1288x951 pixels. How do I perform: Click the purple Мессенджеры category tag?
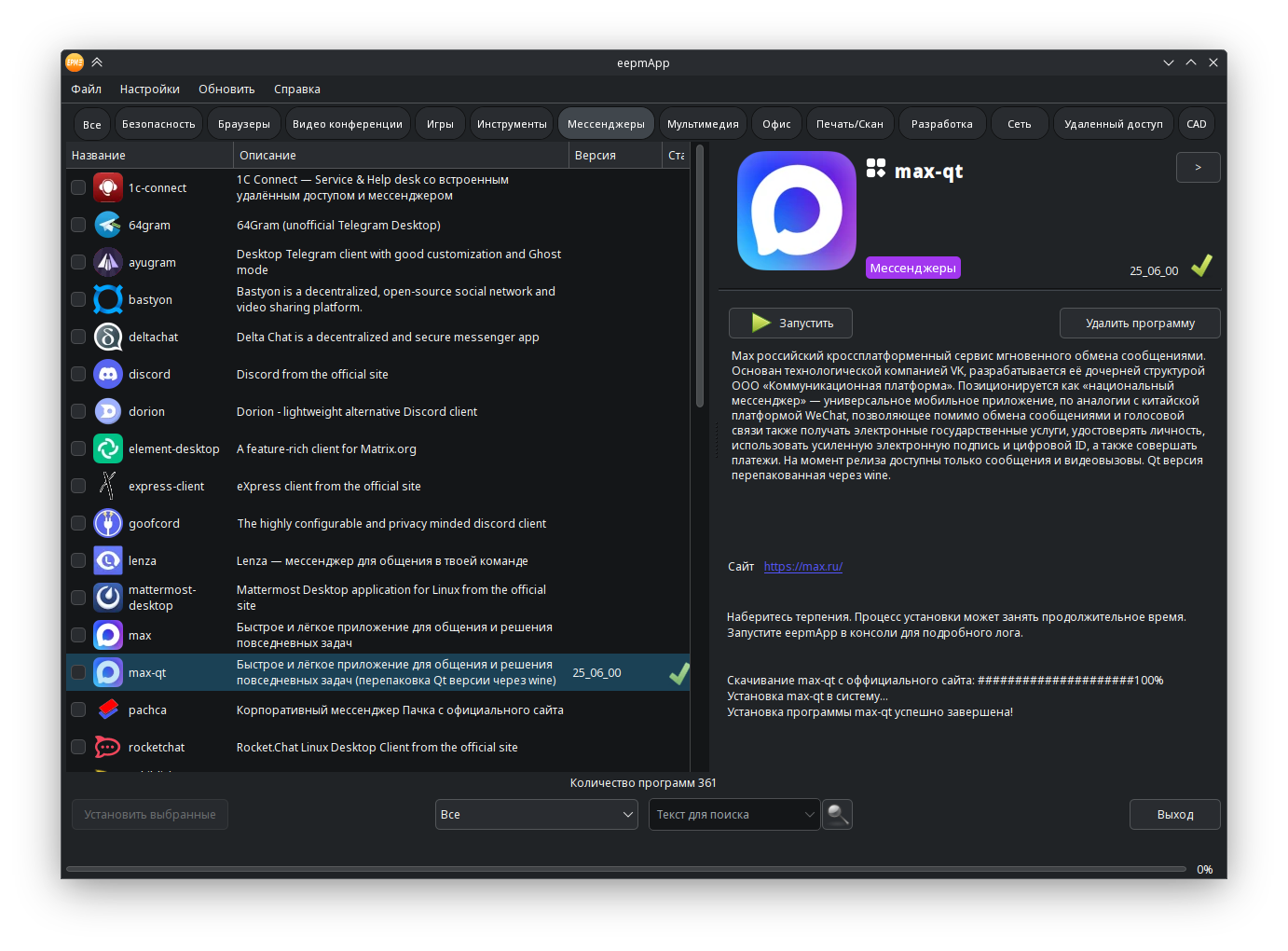(x=913, y=268)
